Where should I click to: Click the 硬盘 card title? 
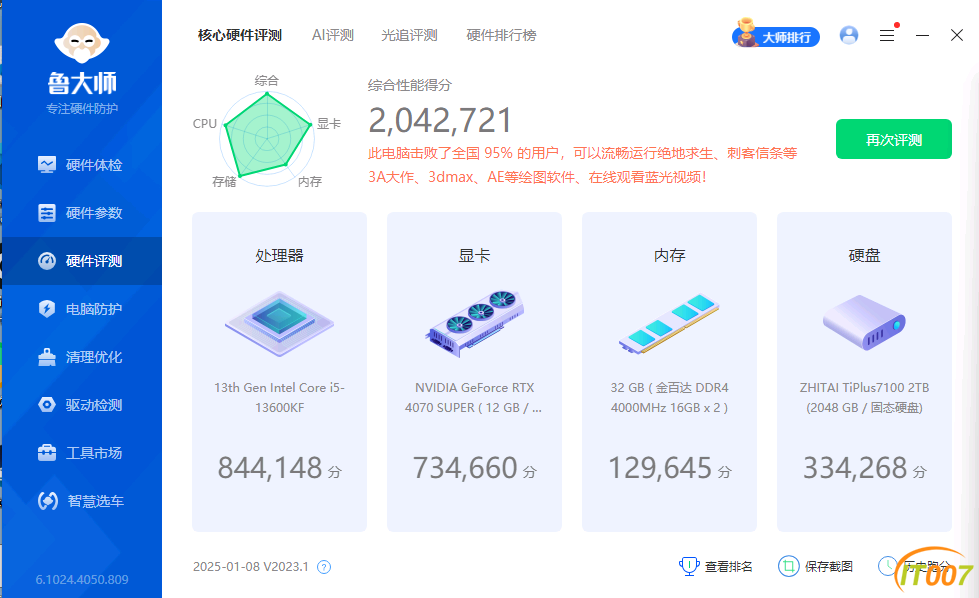point(864,255)
